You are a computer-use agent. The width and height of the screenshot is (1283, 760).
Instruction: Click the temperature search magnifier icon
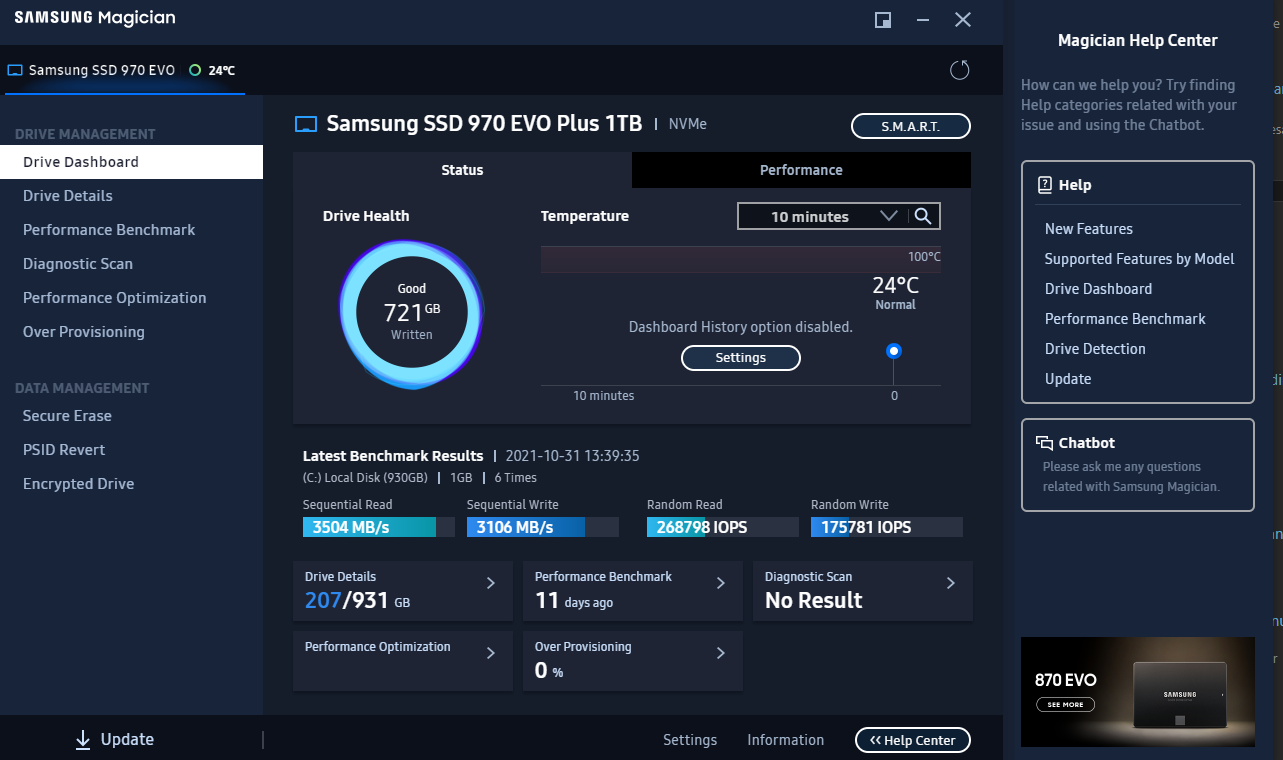(923, 216)
